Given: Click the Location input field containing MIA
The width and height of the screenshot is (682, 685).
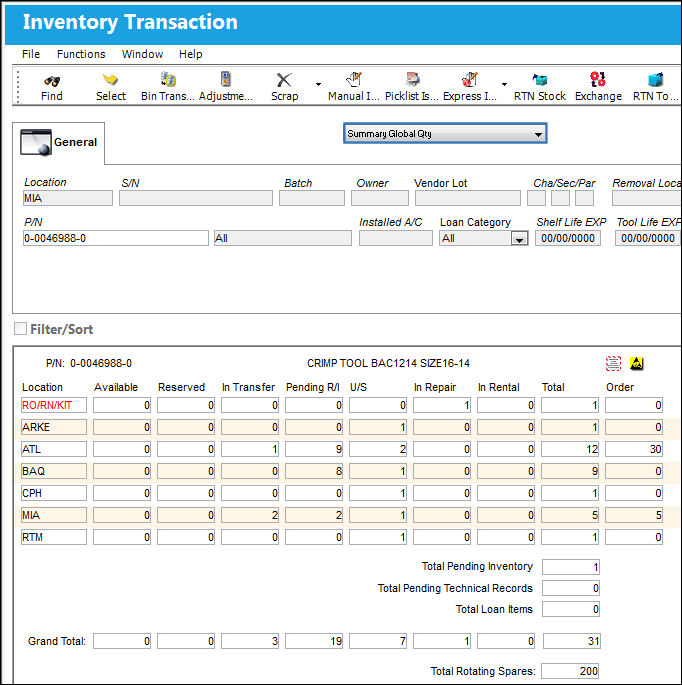Looking at the screenshot, I should click(x=68, y=198).
